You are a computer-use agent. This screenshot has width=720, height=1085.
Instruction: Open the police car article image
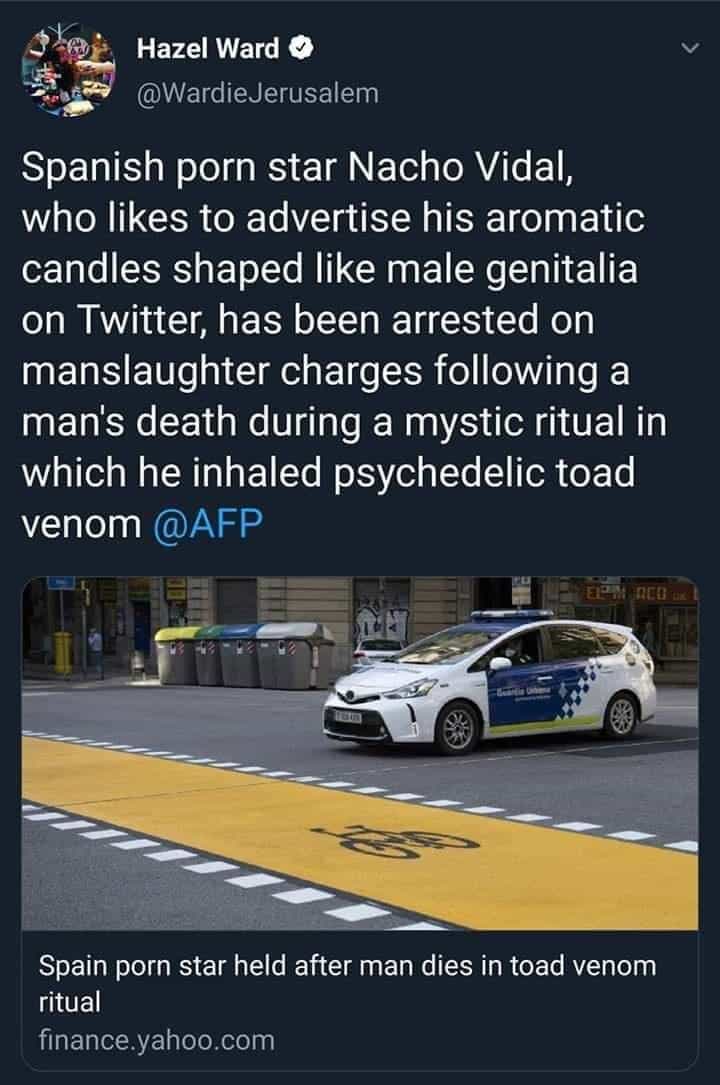tap(360, 753)
